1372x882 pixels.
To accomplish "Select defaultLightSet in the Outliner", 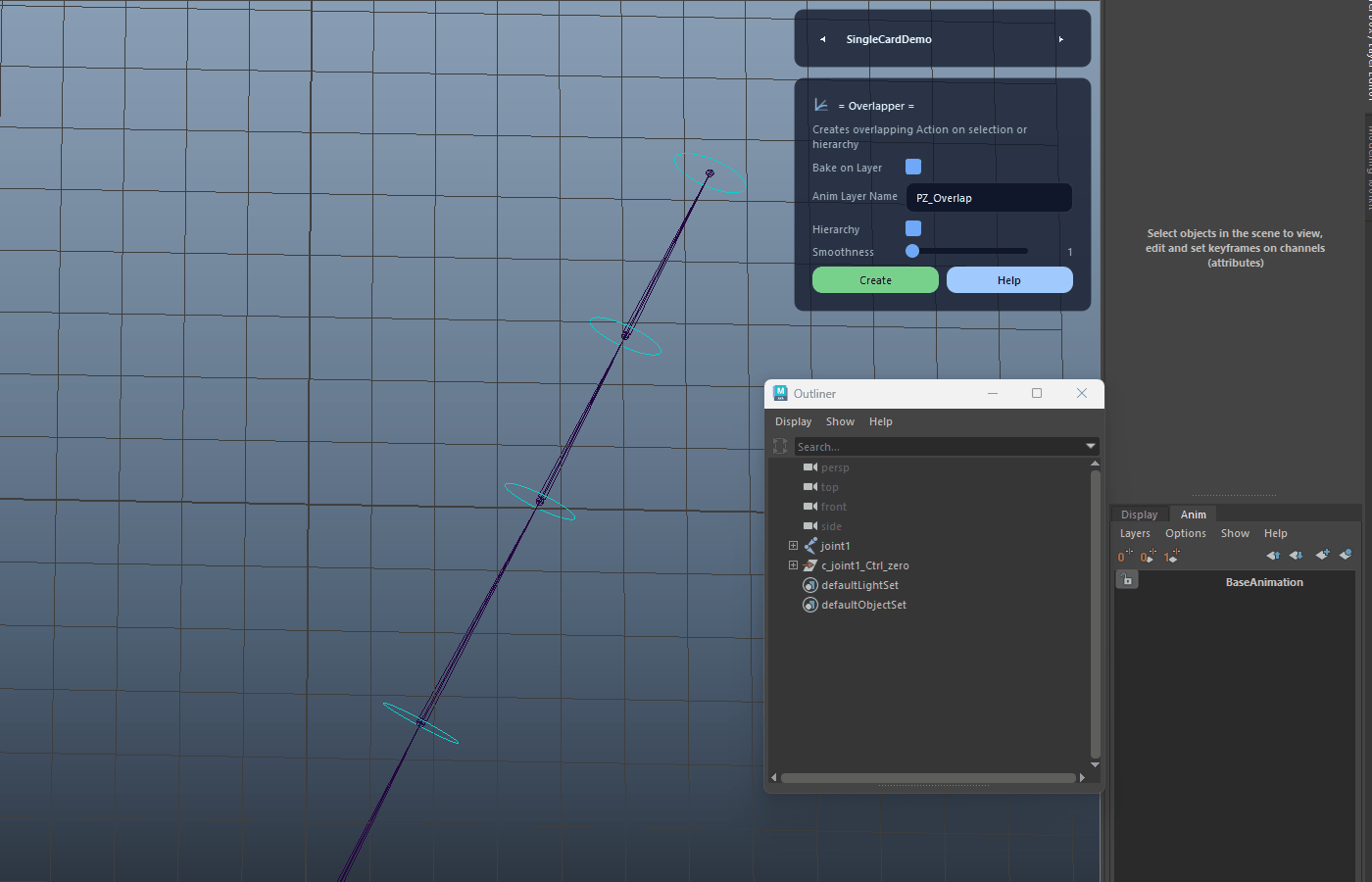I will 859,585.
